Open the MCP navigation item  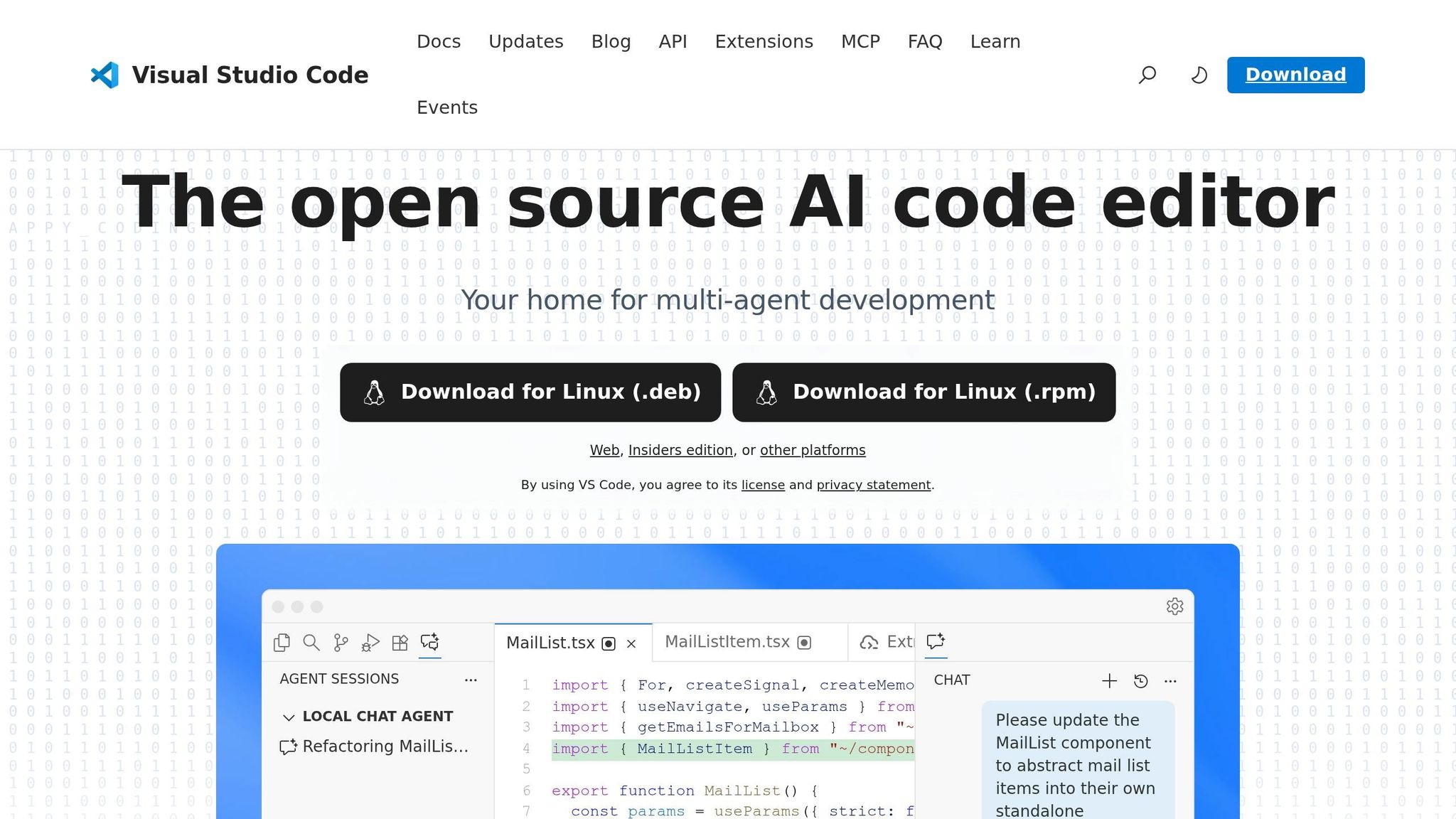coord(860,41)
